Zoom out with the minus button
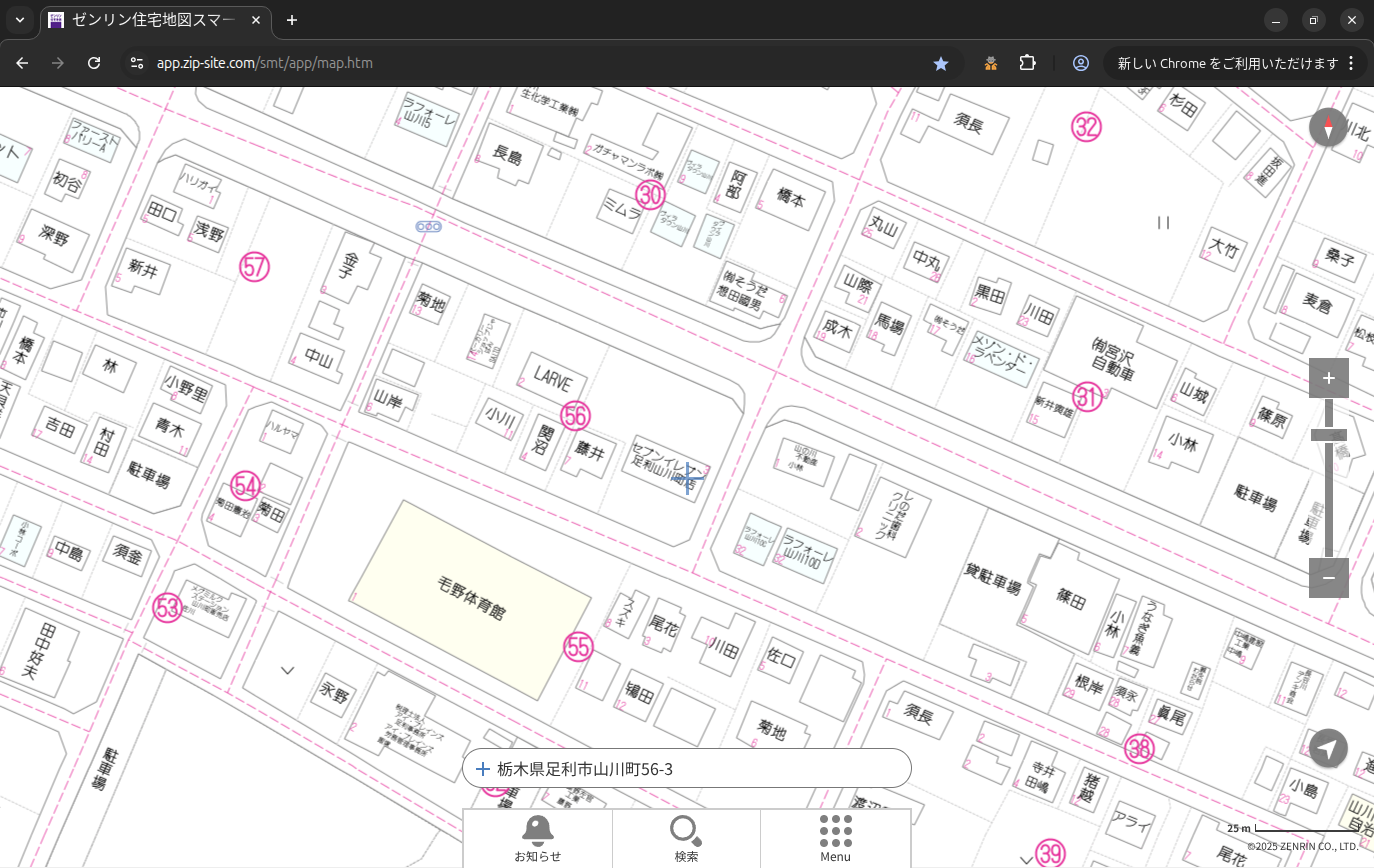 pos(1328,578)
